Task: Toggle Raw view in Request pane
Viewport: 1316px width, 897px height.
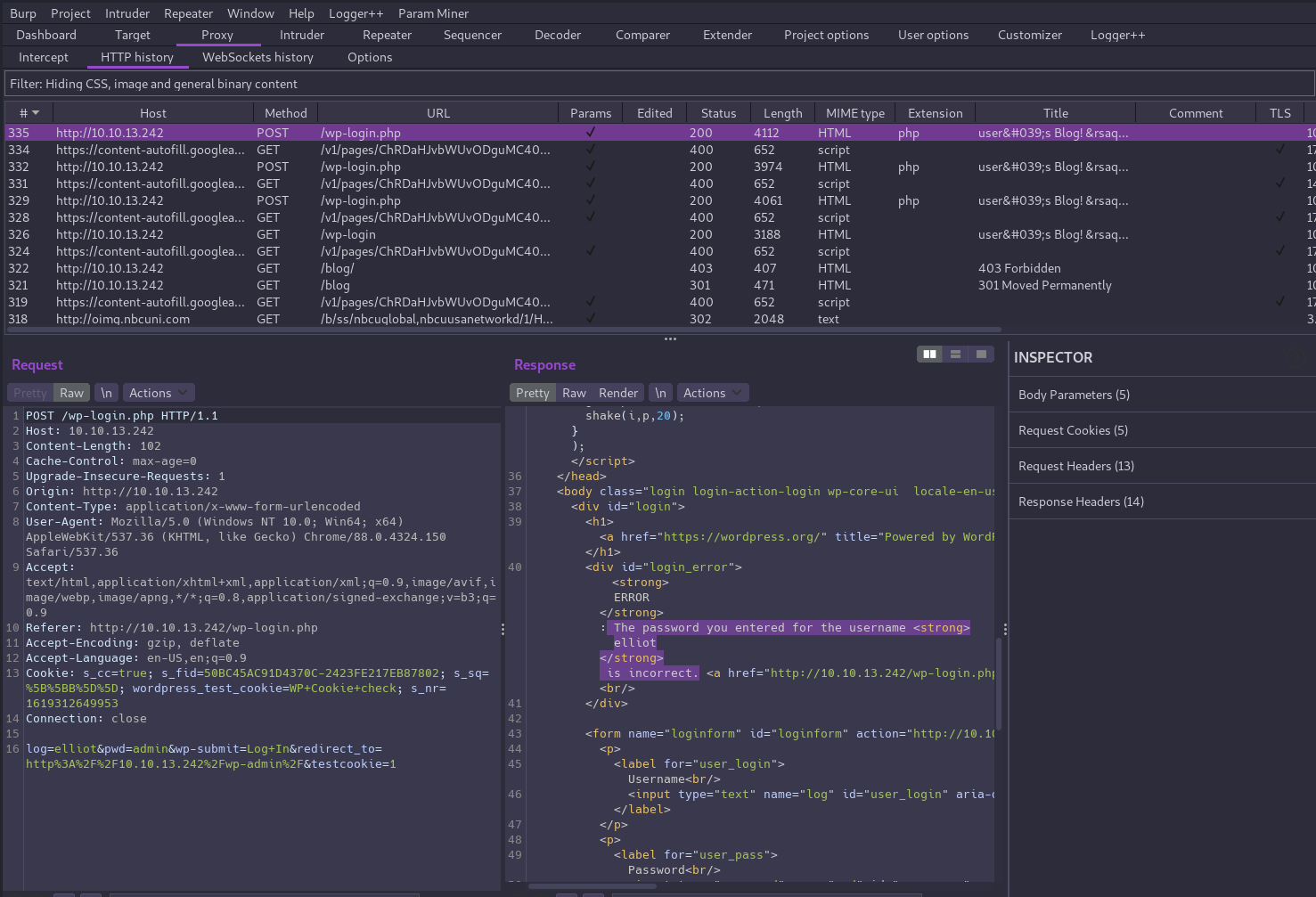Action: [71, 393]
